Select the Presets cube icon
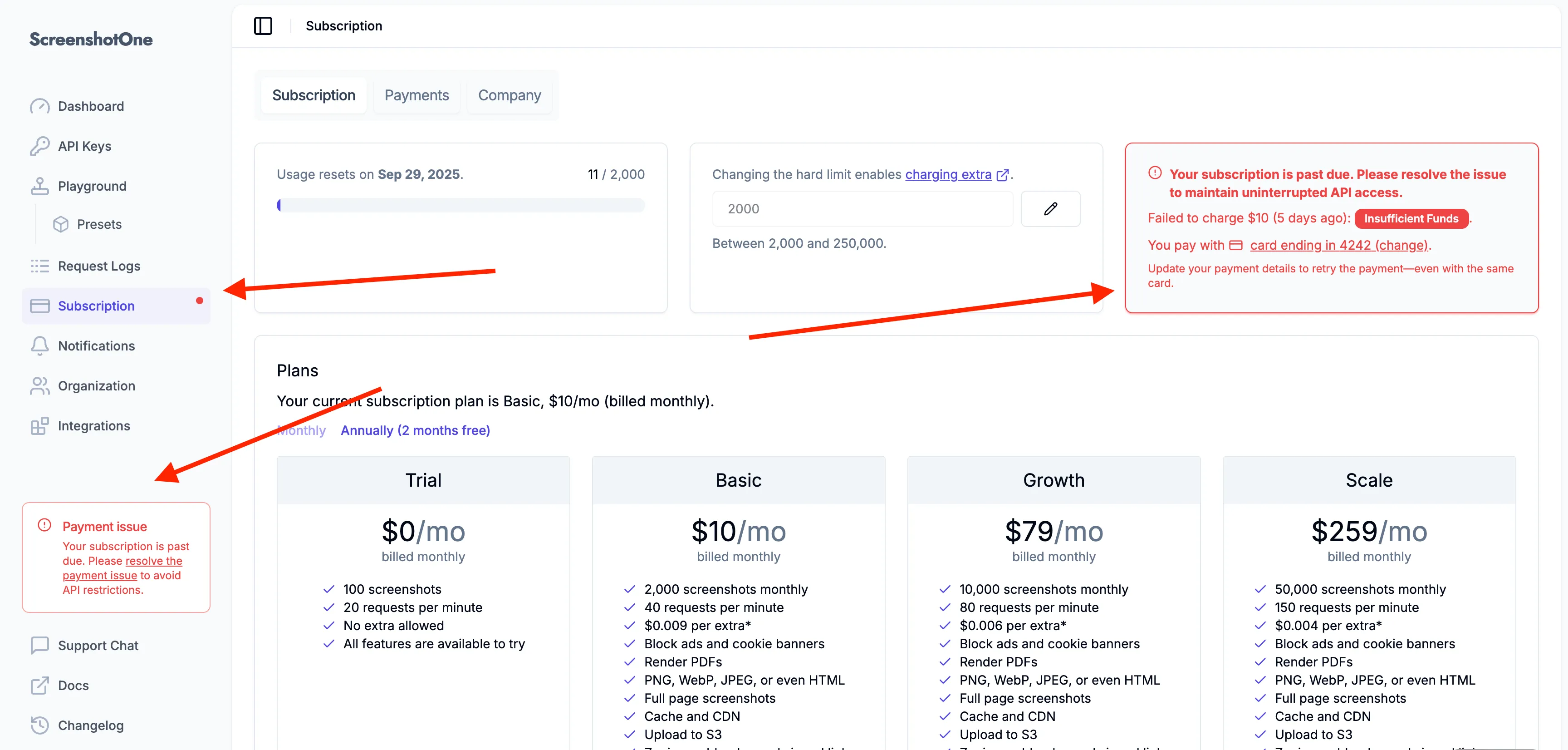This screenshot has width=1568, height=750. pos(61,224)
